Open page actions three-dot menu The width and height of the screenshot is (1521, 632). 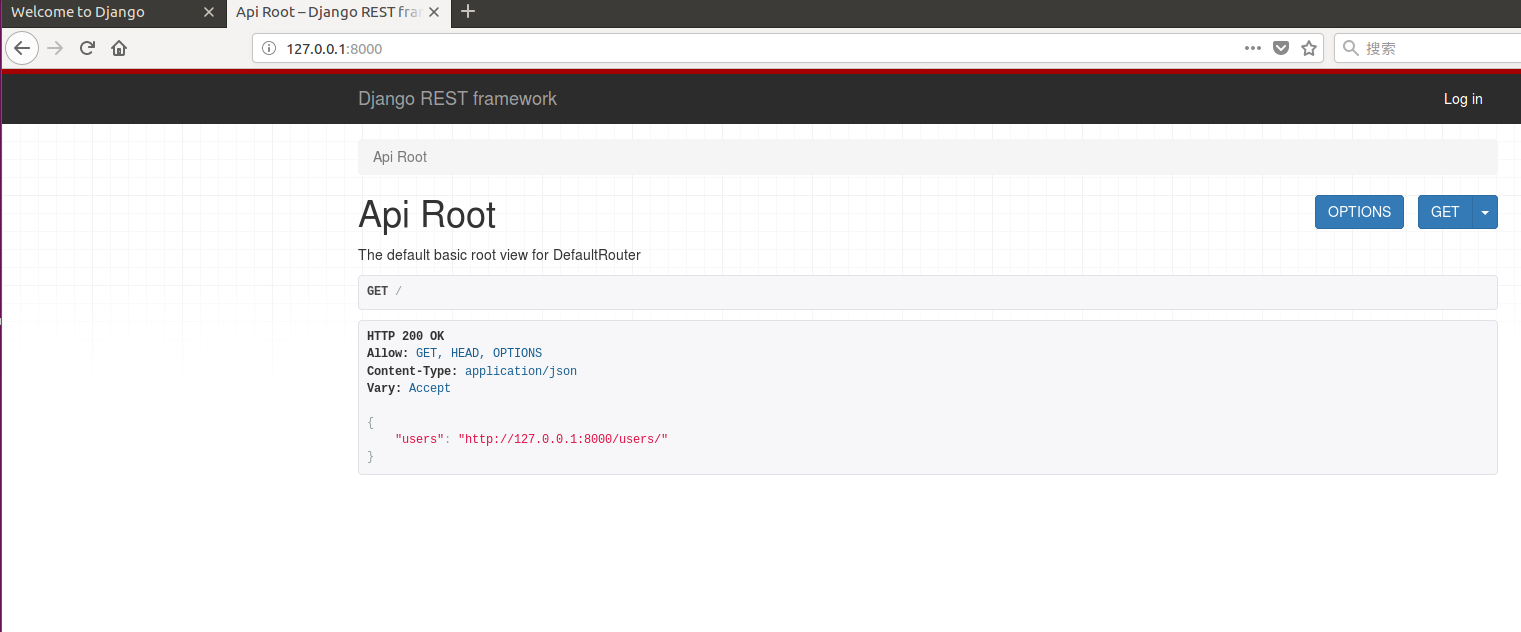(1253, 48)
